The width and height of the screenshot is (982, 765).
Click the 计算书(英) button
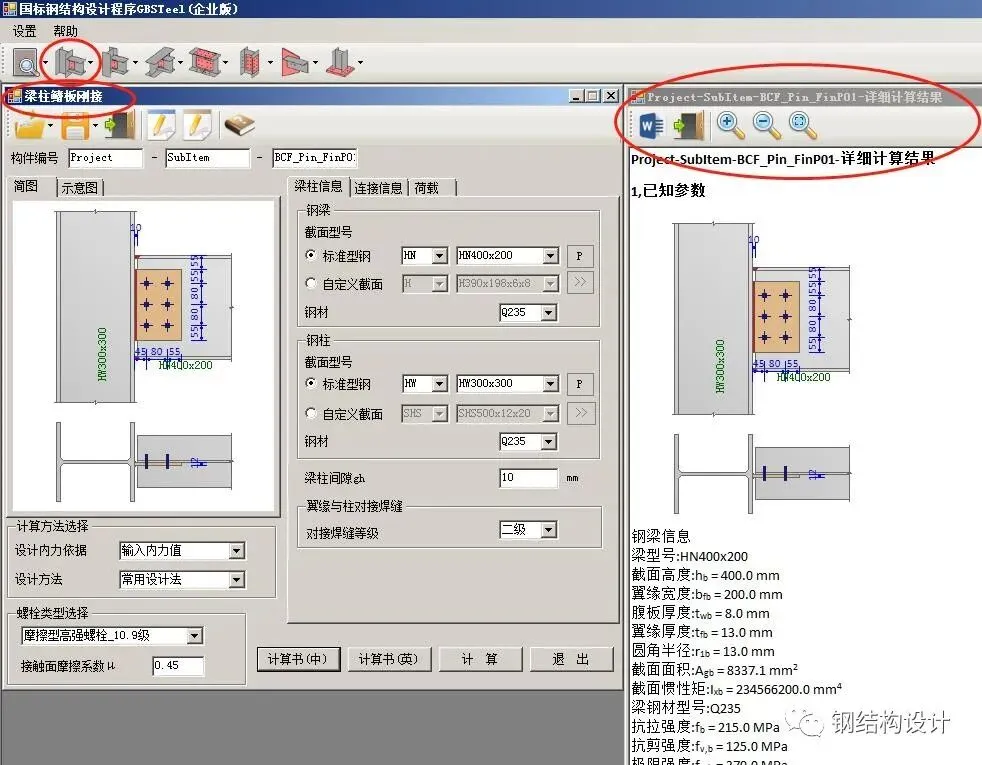click(x=388, y=659)
